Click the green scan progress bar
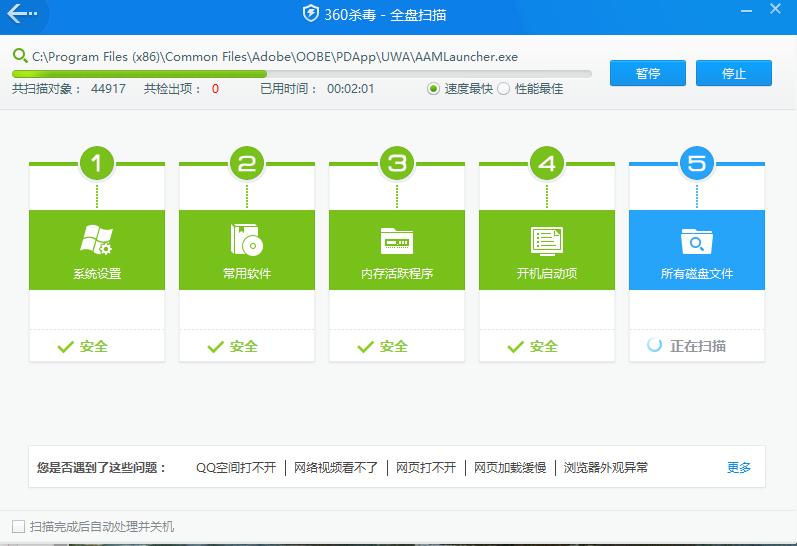Viewport: 797px width, 546px height. 302,74
